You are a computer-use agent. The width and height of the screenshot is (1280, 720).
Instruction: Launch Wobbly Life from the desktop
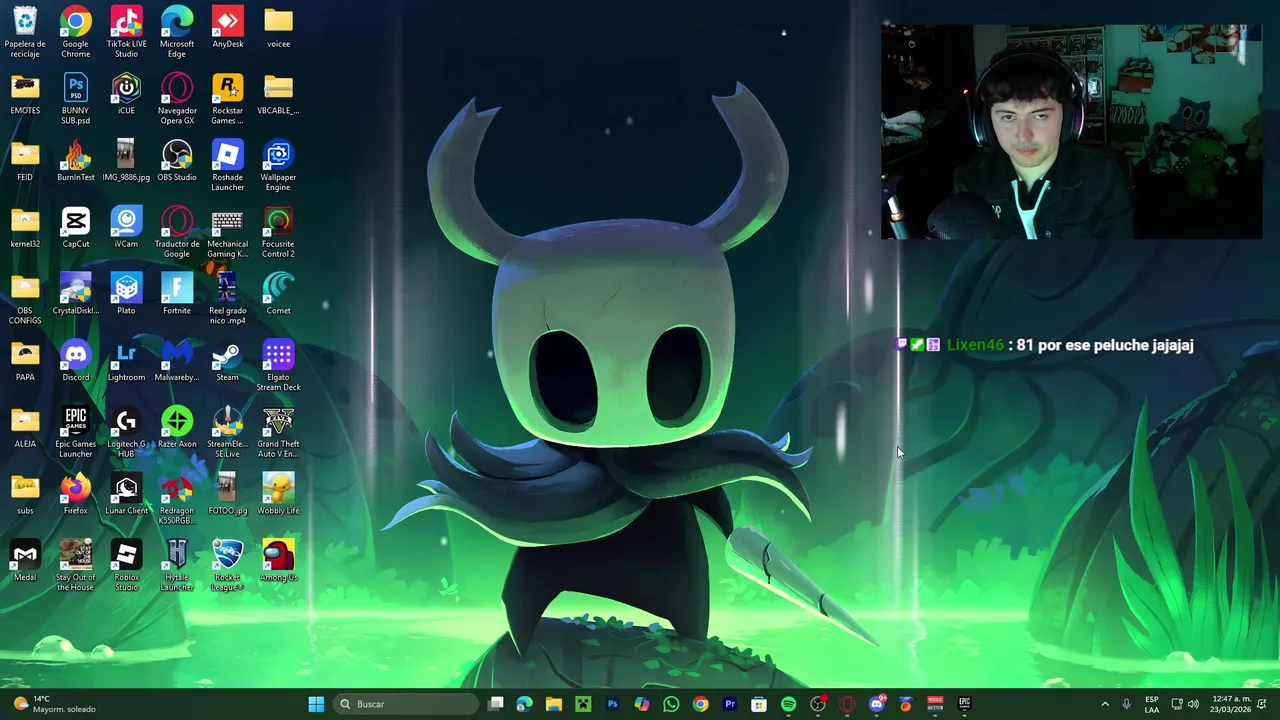[278, 495]
